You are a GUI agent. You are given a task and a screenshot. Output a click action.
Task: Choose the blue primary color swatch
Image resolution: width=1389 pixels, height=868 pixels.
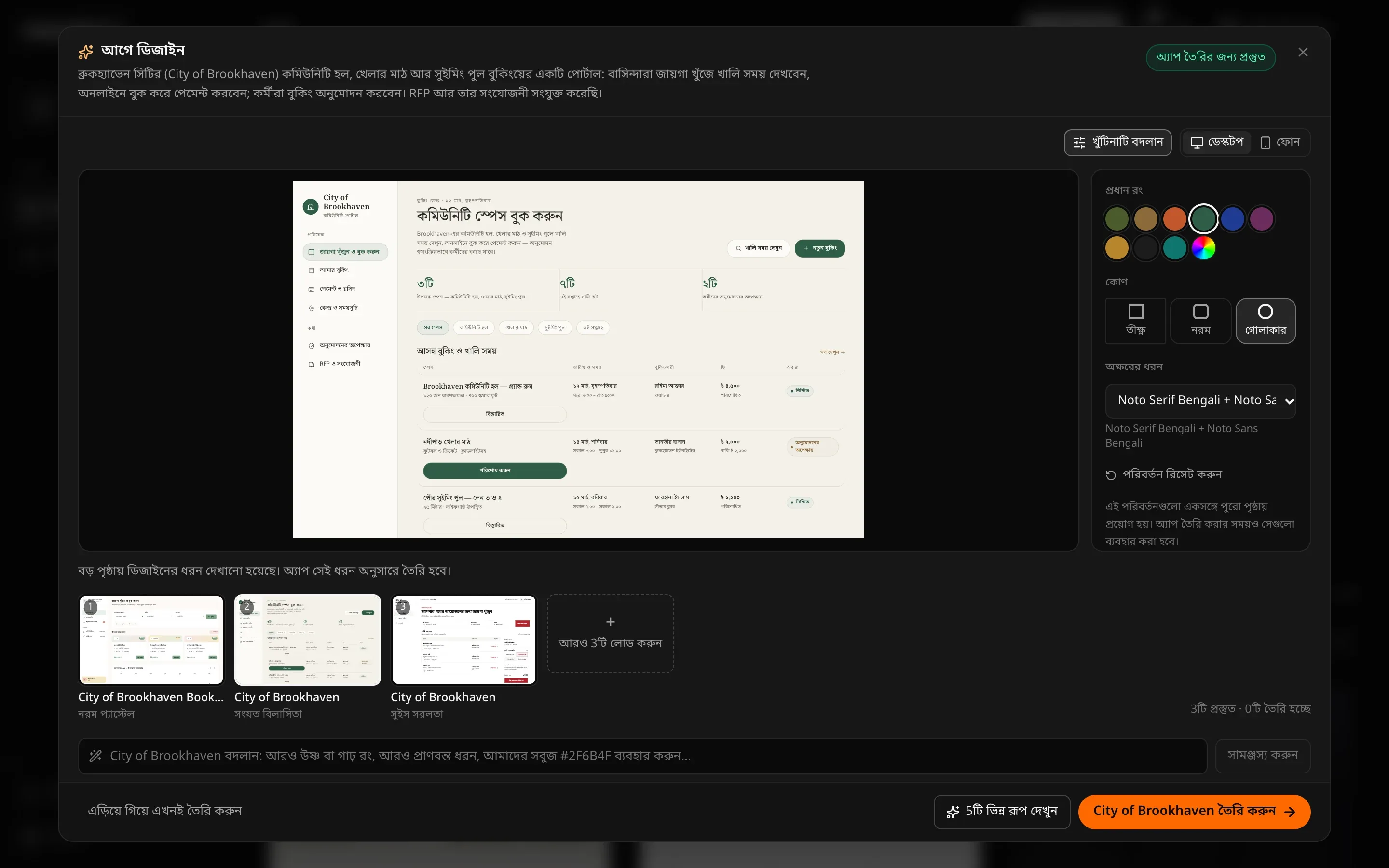[1232, 219]
